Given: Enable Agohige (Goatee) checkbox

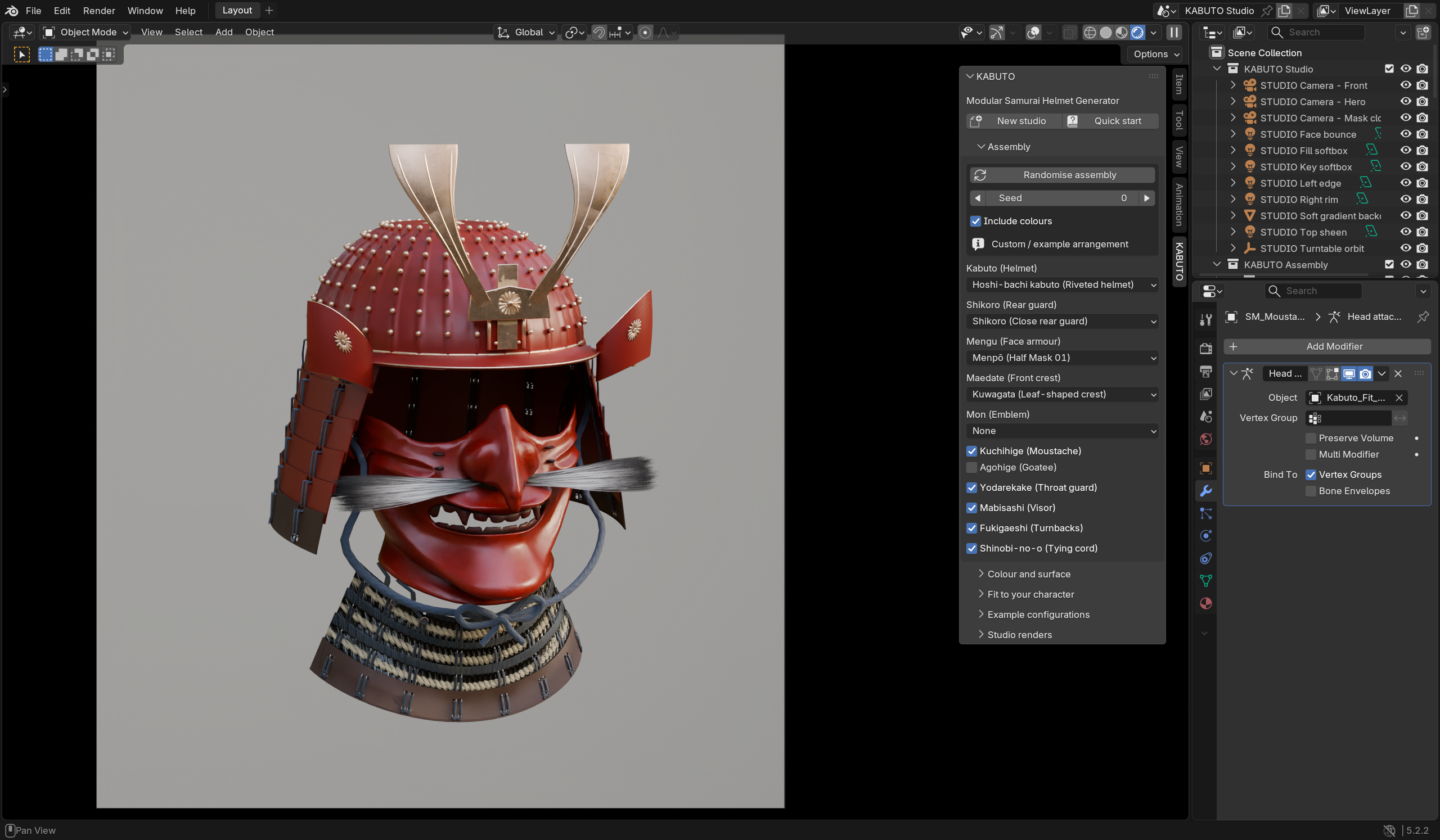Looking at the screenshot, I should [971, 467].
